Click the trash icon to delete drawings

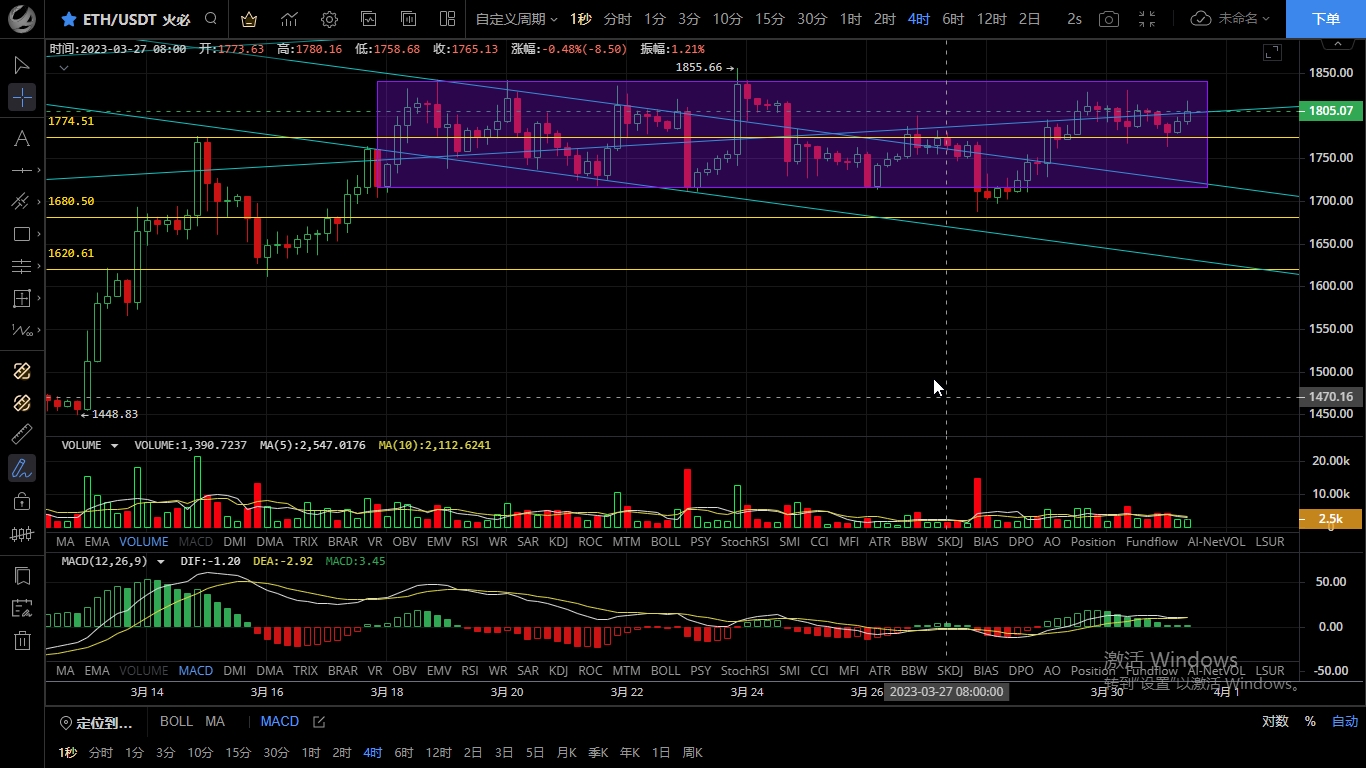(22, 641)
